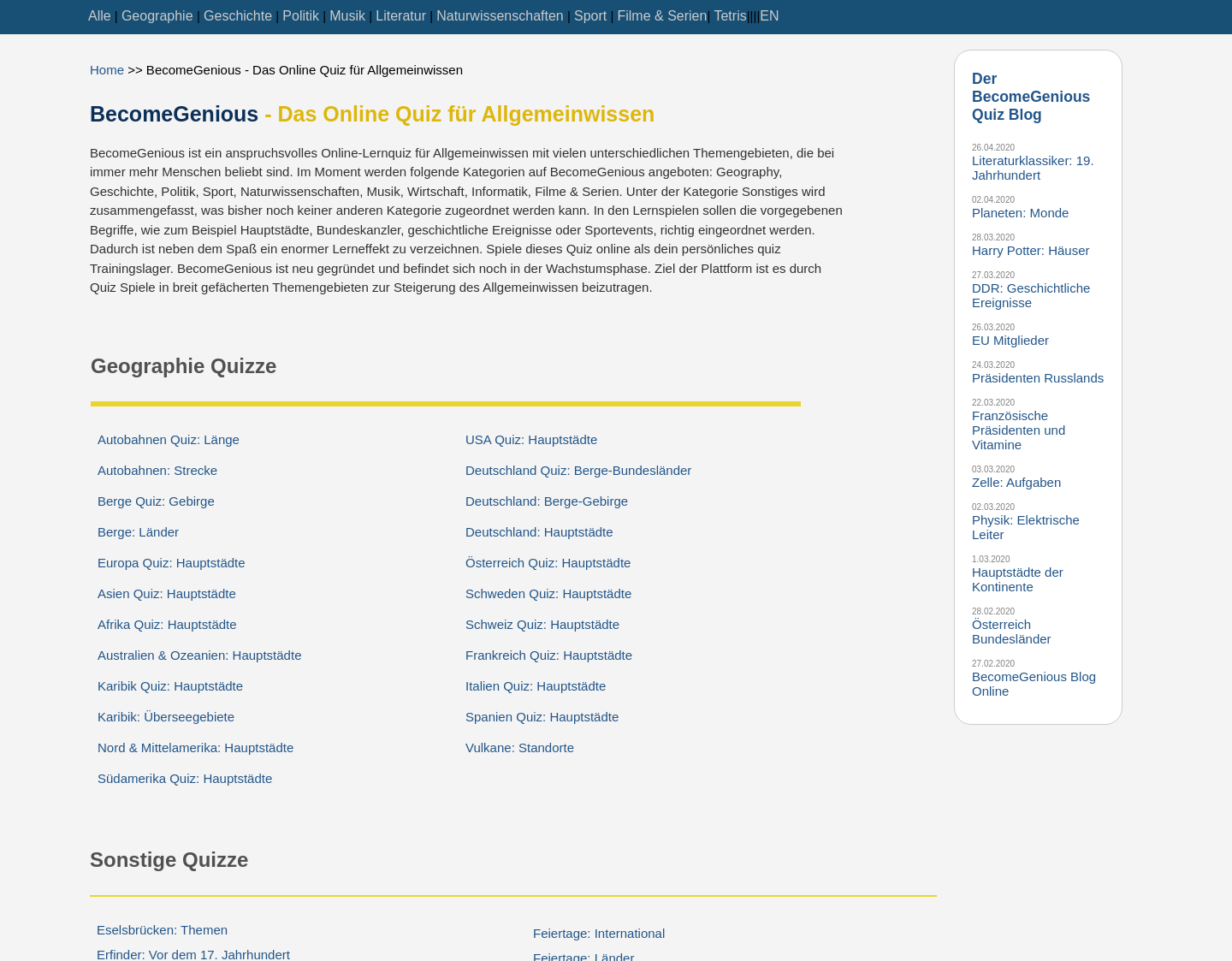Click the Geographie Quizze section heading
The image size is (1232, 961).
(x=183, y=366)
